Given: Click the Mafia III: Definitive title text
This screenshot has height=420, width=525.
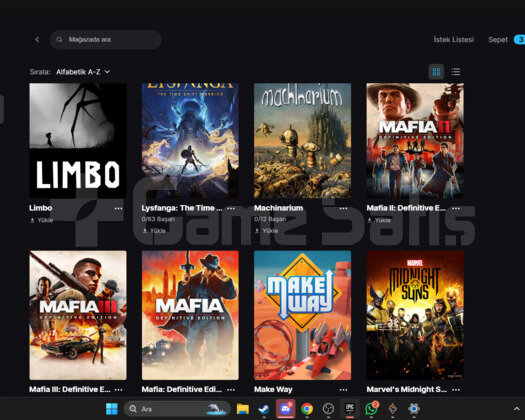Looking at the screenshot, I should 70,389.
